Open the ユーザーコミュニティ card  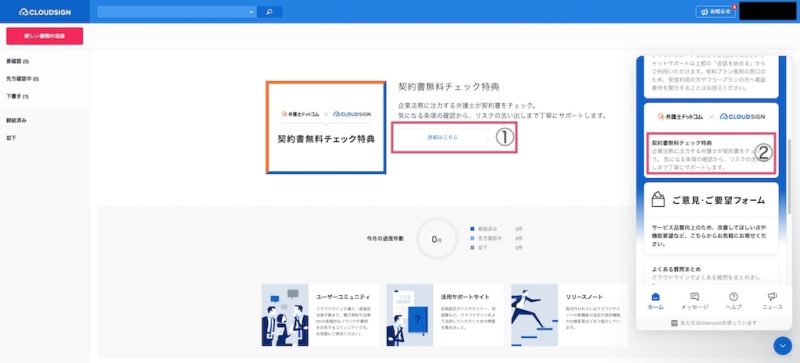[320, 315]
